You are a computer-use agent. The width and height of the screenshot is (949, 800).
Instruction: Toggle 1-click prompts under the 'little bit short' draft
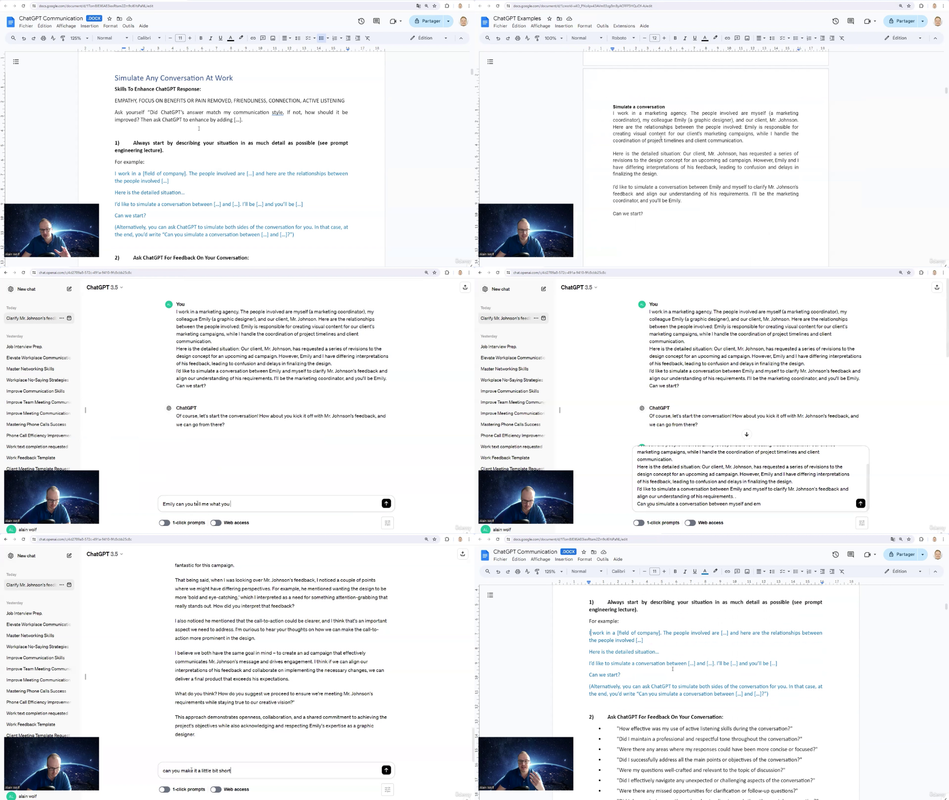pyautogui.click(x=165, y=789)
